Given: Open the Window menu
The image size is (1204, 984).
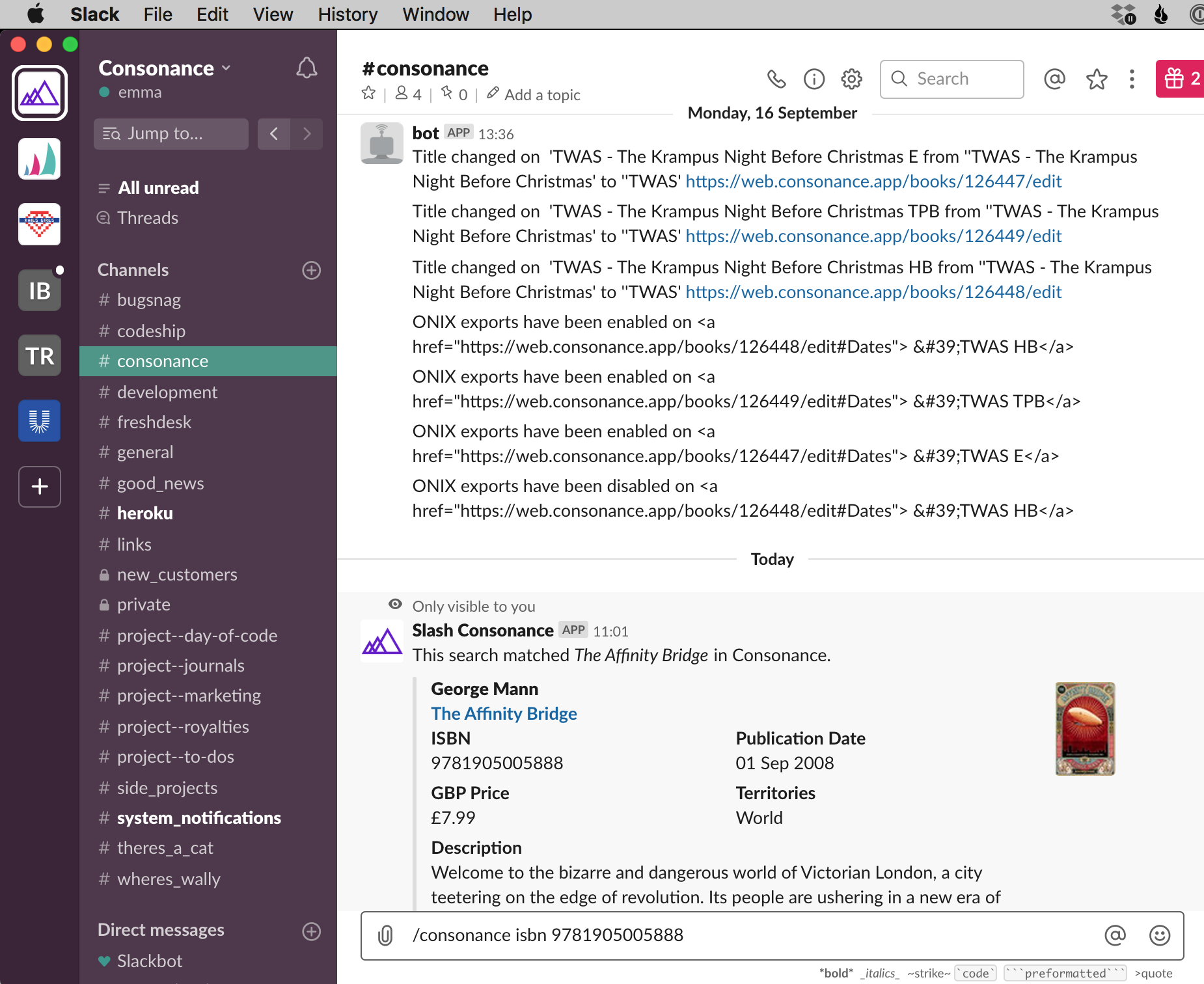Looking at the screenshot, I should [435, 14].
